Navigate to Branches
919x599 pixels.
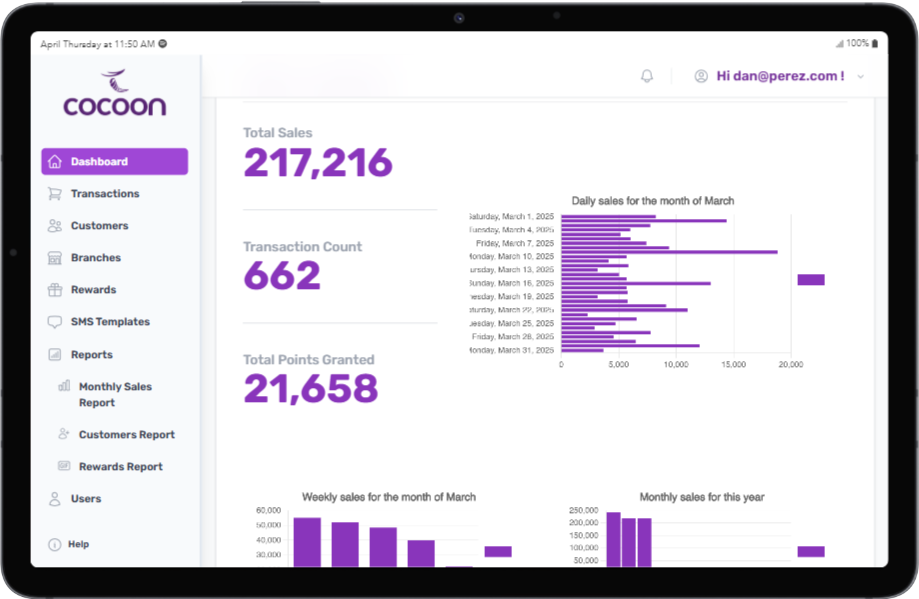96,258
